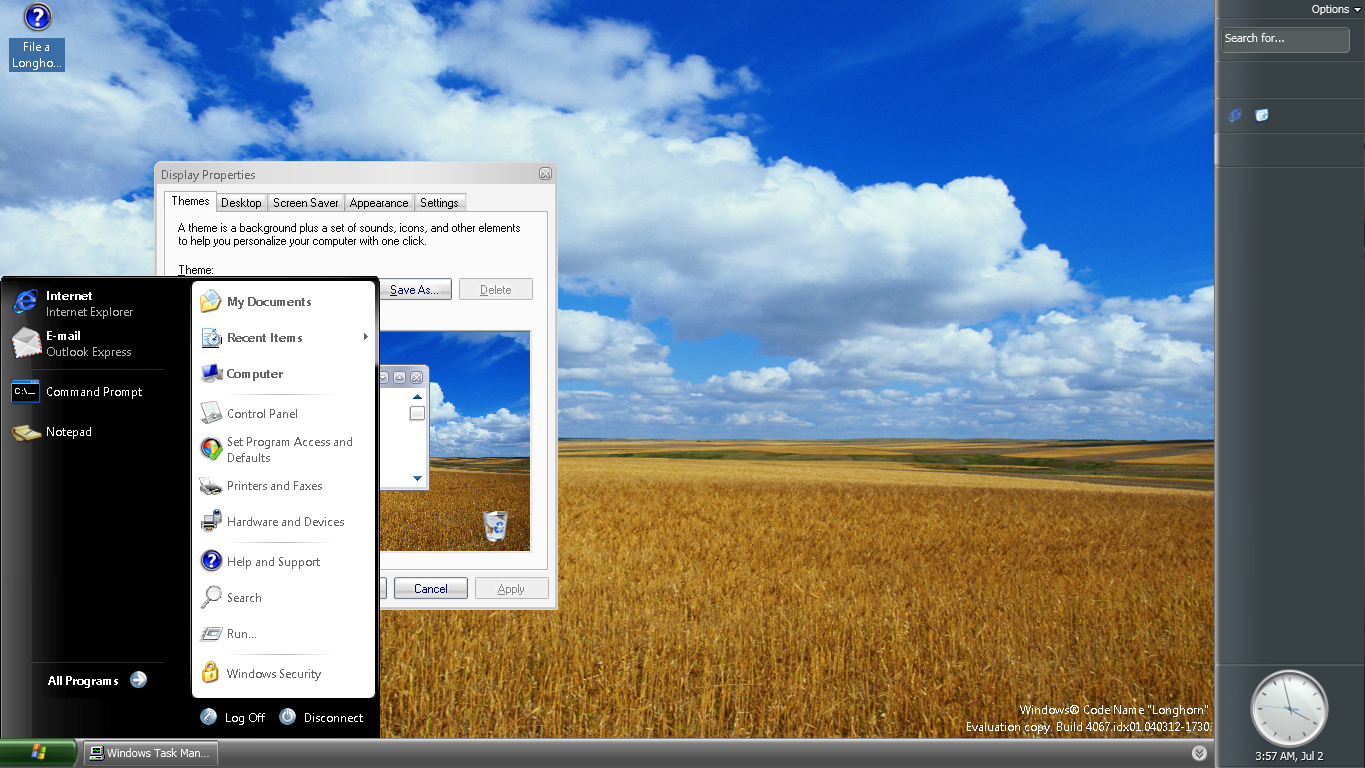
Task: Click the second sidebar quick-launch icon
Action: [1262, 115]
